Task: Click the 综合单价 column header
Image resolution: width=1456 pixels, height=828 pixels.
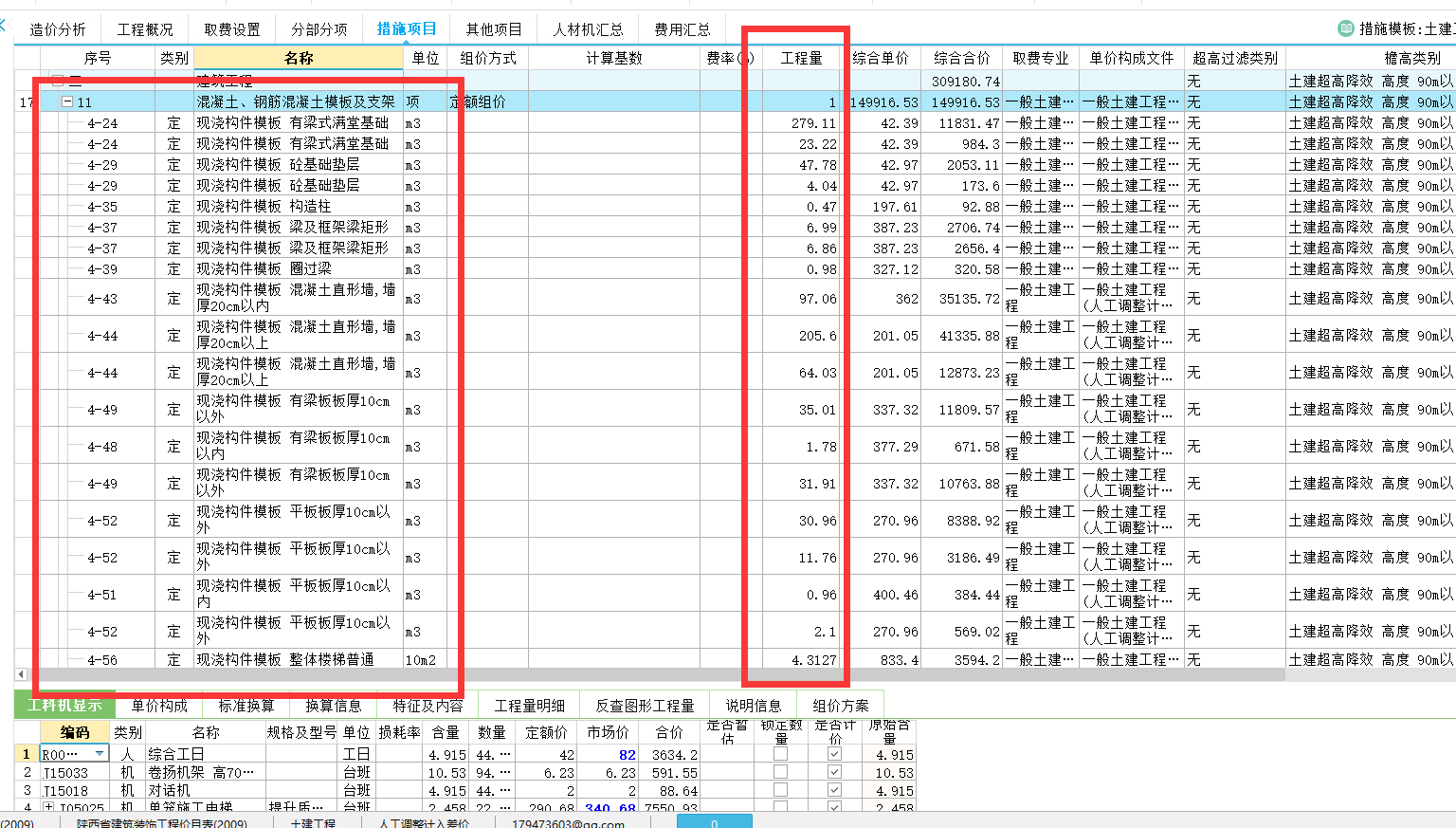Action: pos(881,58)
